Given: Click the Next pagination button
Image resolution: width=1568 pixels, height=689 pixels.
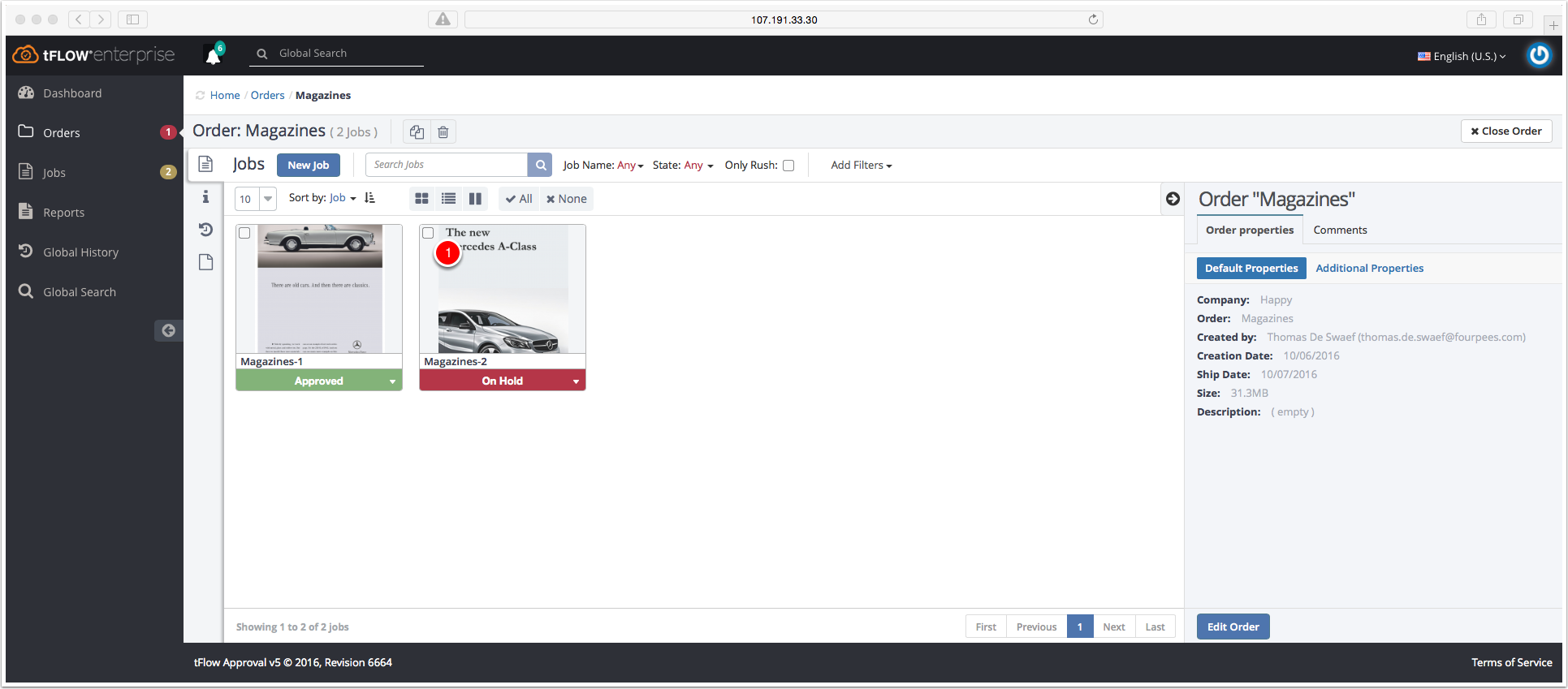Looking at the screenshot, I should tap(1114, 627).
